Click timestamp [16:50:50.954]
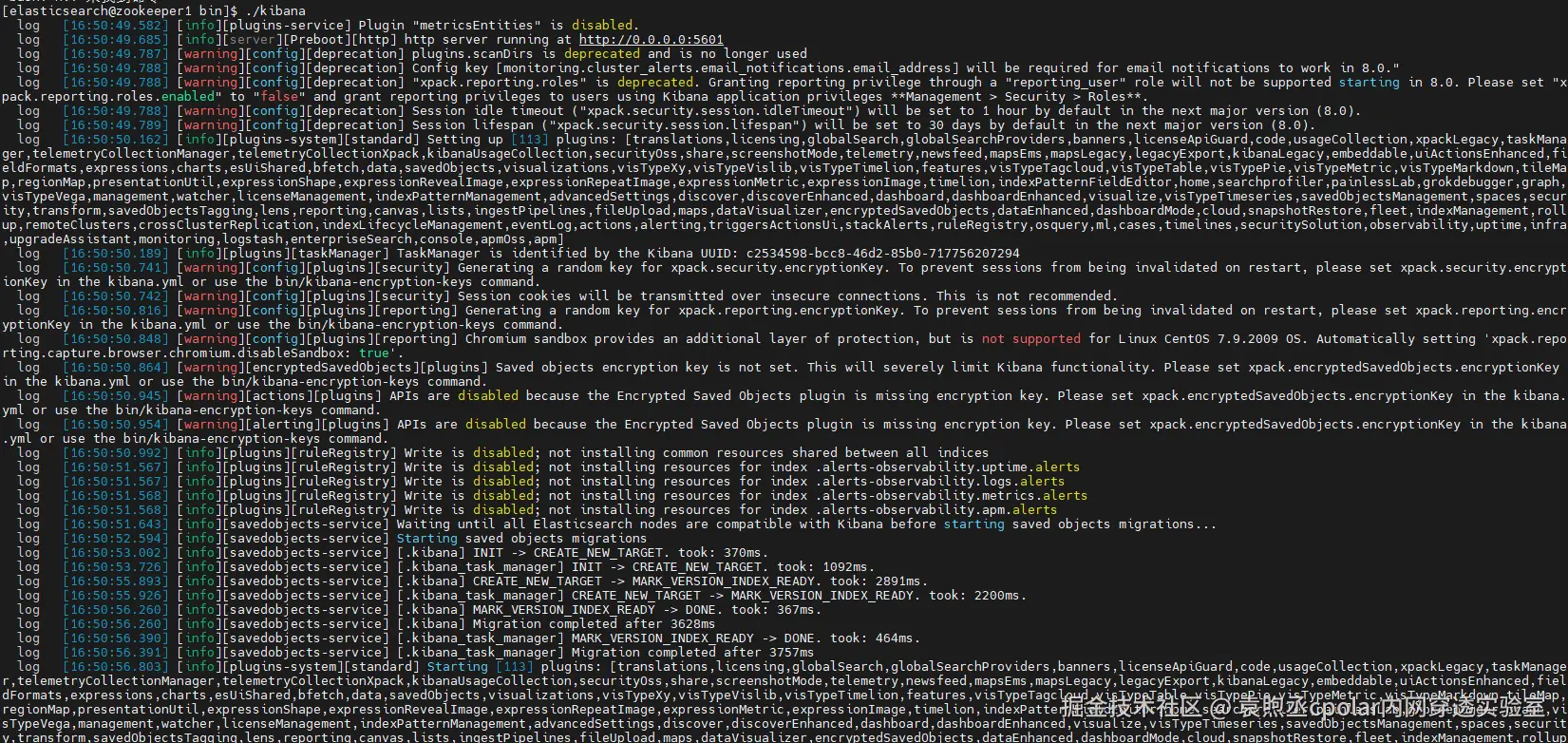The width and height of the screenshot is (1568, 743). point(116,424)
